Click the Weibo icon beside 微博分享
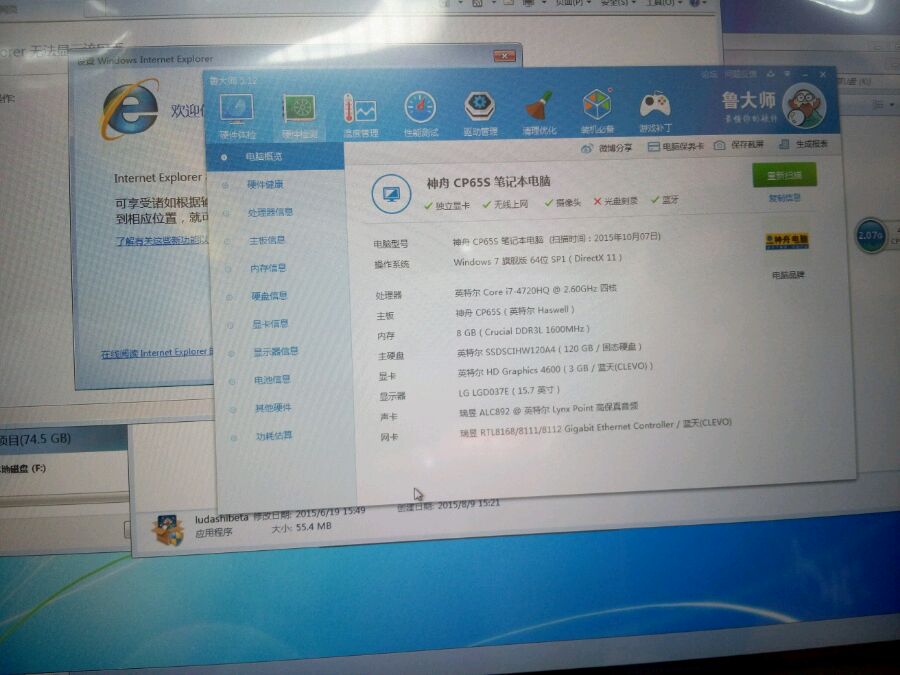The width and height of the screenshot is (900, 675). (x=587, y=149)
